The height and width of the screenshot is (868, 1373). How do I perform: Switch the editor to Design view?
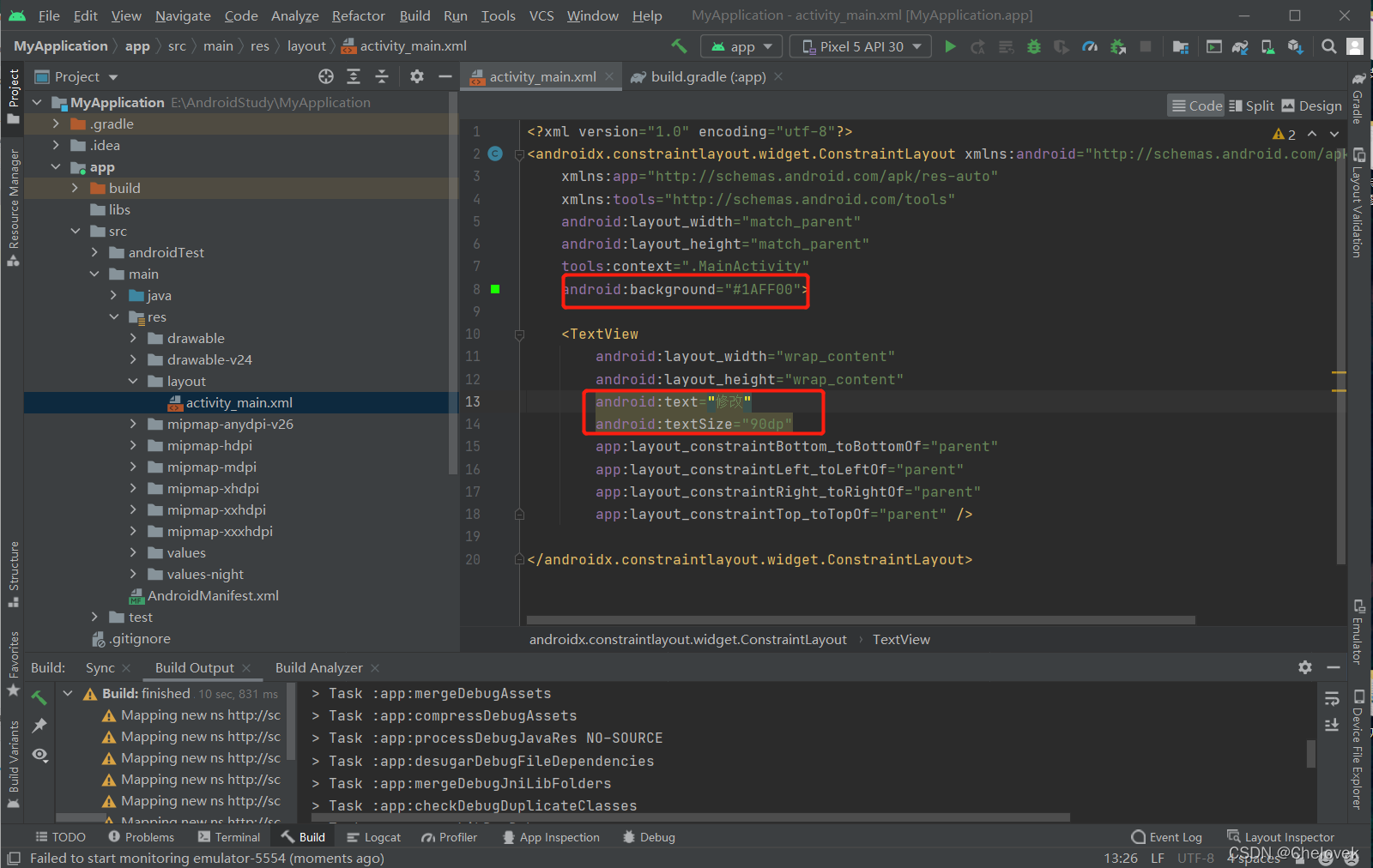click(x=1311, y=105)
